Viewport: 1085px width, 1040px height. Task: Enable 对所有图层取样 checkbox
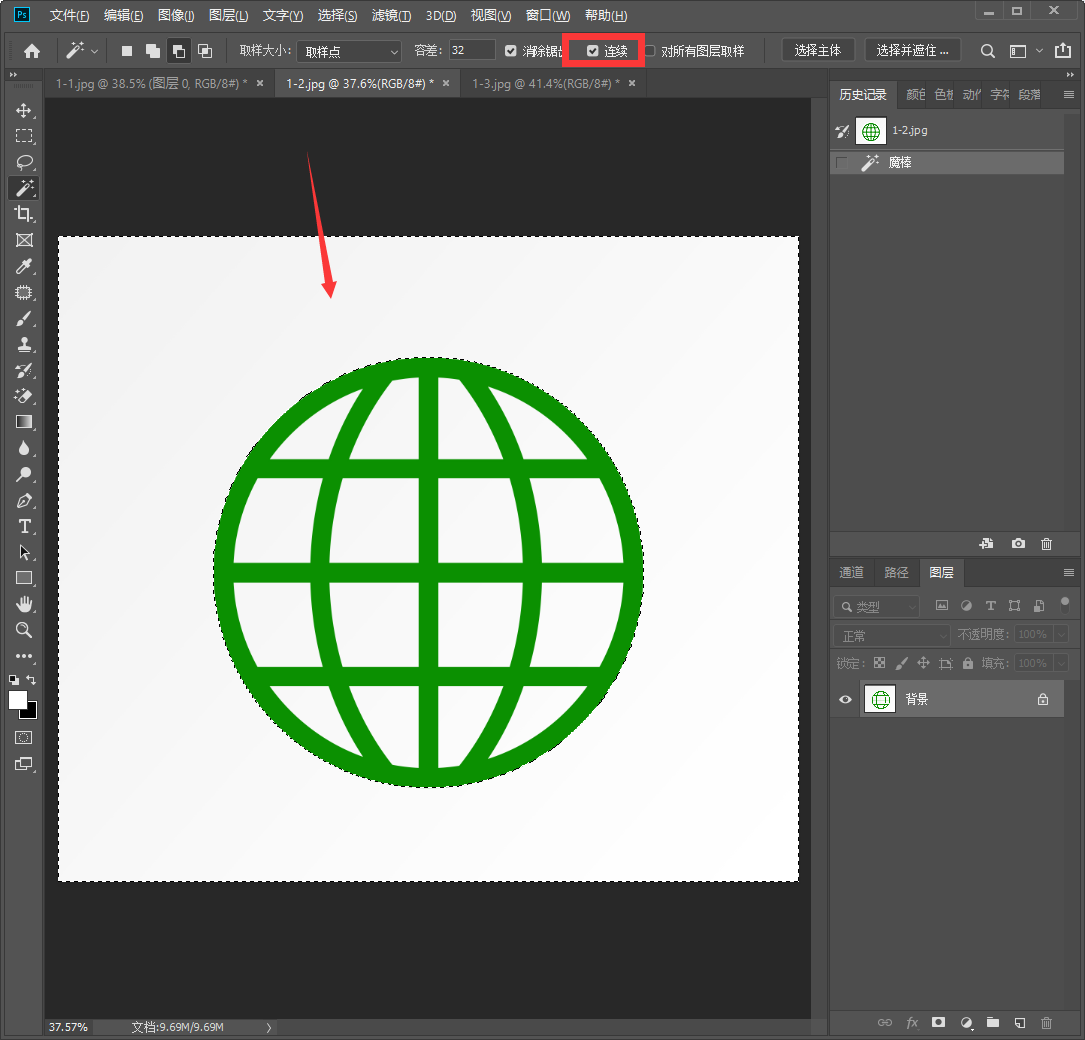coord(650,51)
